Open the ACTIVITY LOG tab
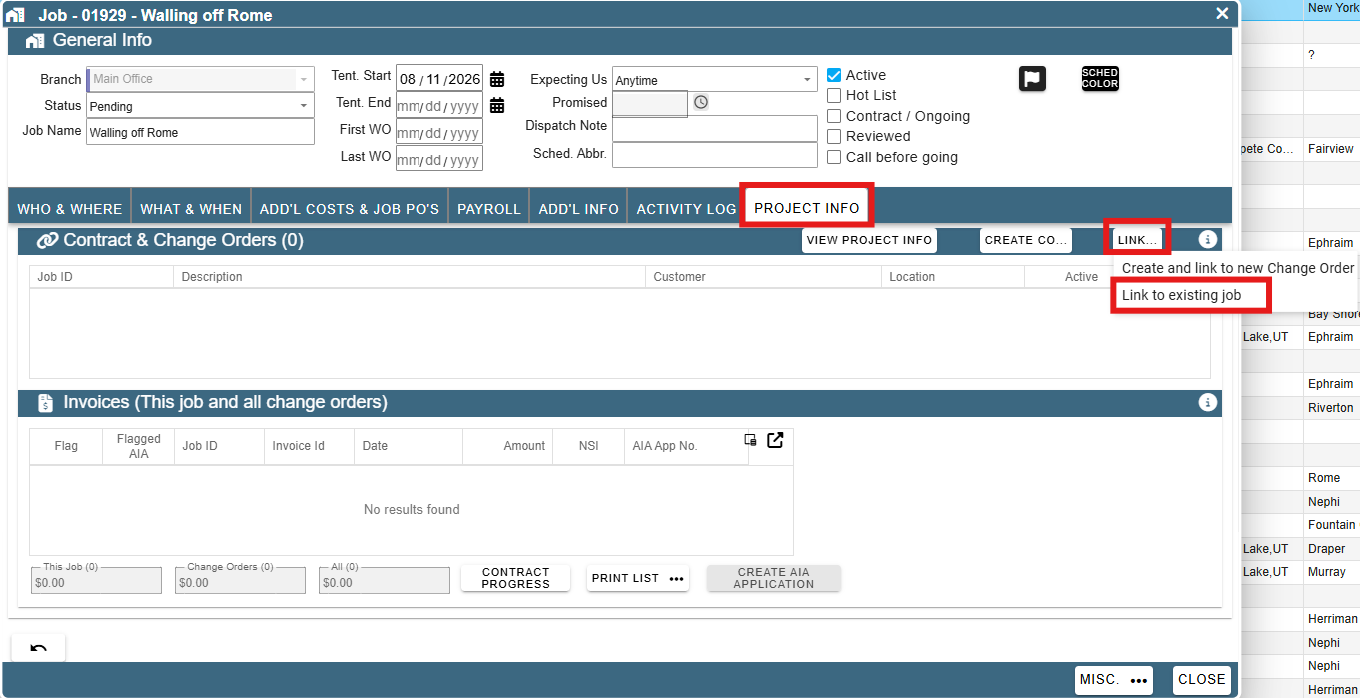 tap(686, 209)
